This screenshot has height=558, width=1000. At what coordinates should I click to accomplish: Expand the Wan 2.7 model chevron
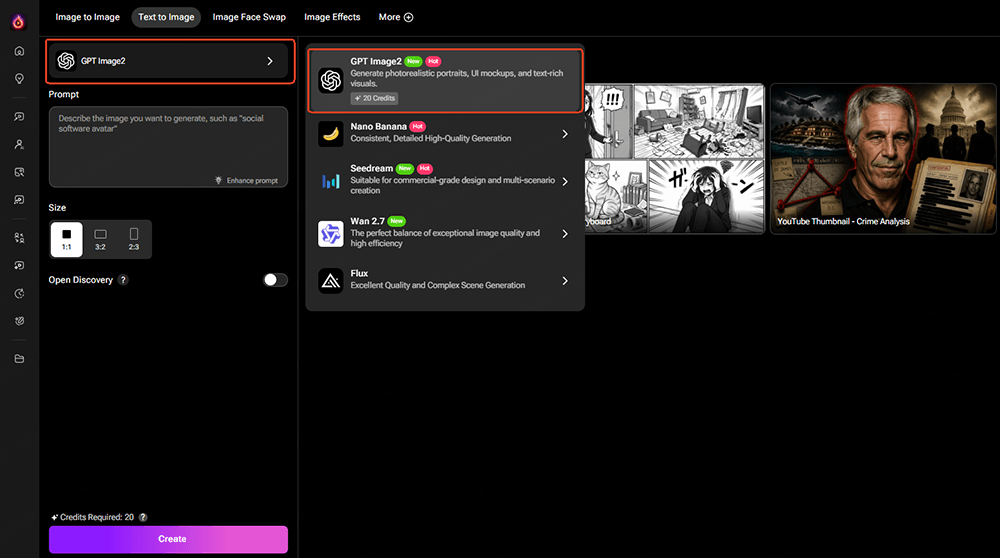tap(565, 234)
